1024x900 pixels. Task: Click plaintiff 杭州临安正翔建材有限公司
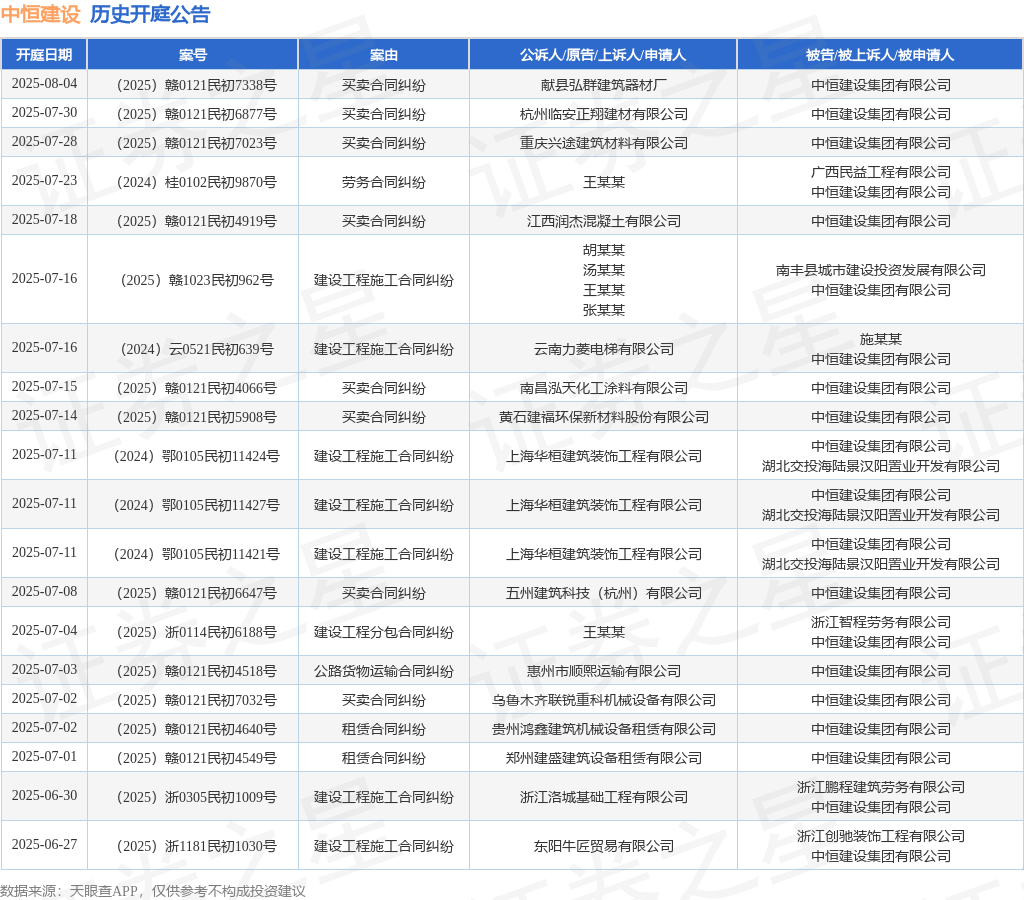[603, 114]
